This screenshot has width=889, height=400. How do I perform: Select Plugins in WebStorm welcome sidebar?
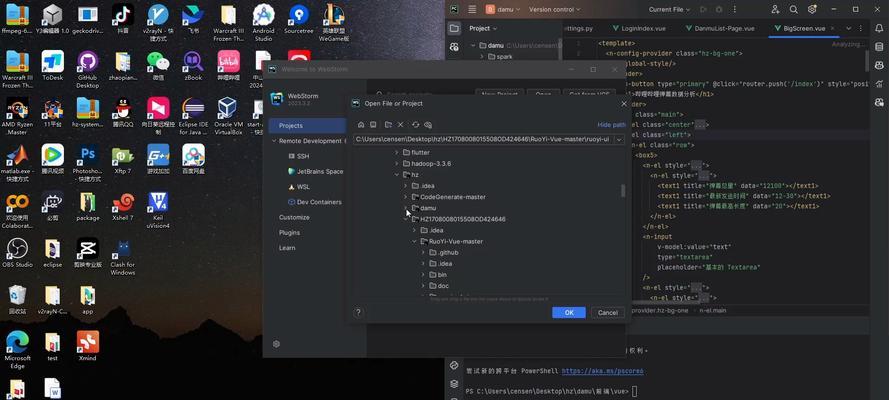(289, 232)
